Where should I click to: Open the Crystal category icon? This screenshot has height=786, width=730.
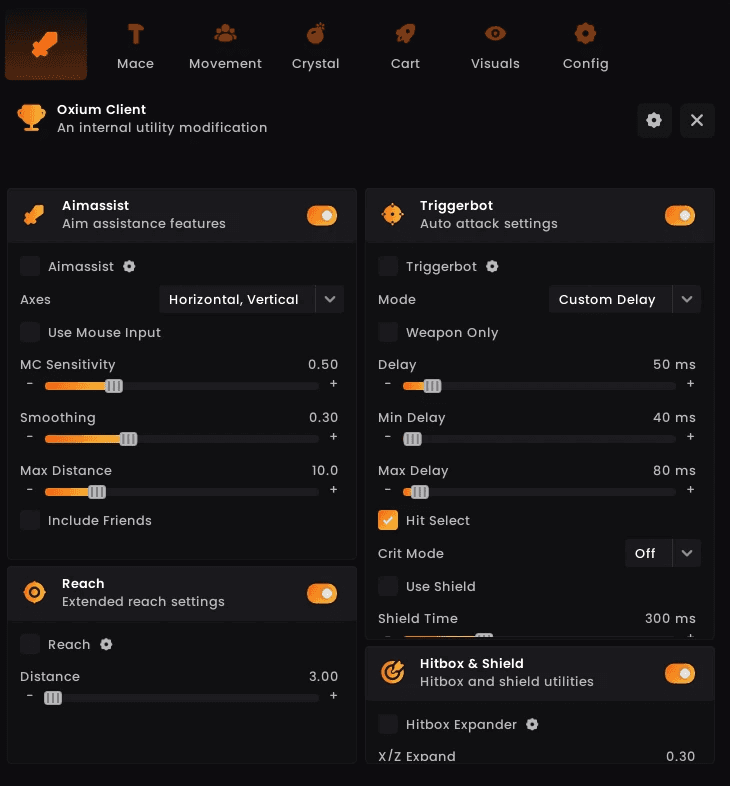(x=315, y=35)
